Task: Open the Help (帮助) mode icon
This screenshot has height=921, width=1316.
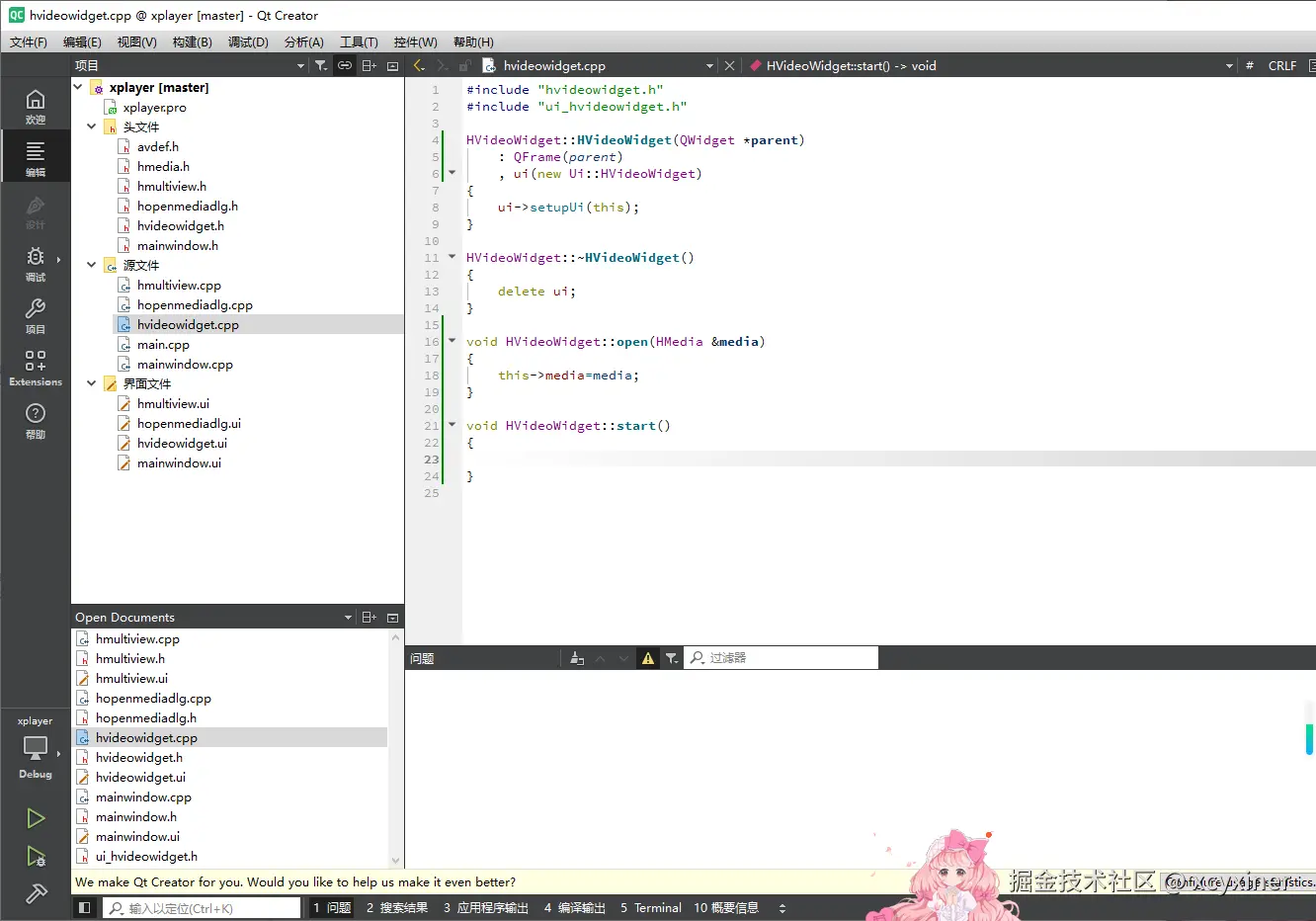Action: click(36, 419)
